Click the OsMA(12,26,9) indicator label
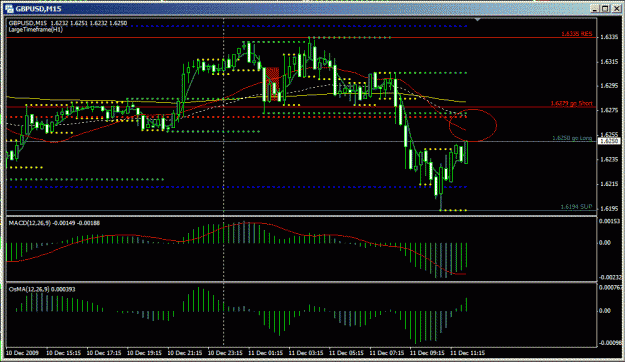The image size is (625, 362). [x=42, y=289]
